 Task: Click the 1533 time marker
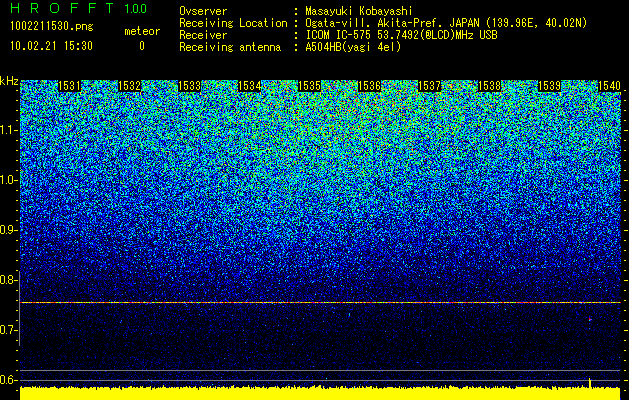[189, 86]
